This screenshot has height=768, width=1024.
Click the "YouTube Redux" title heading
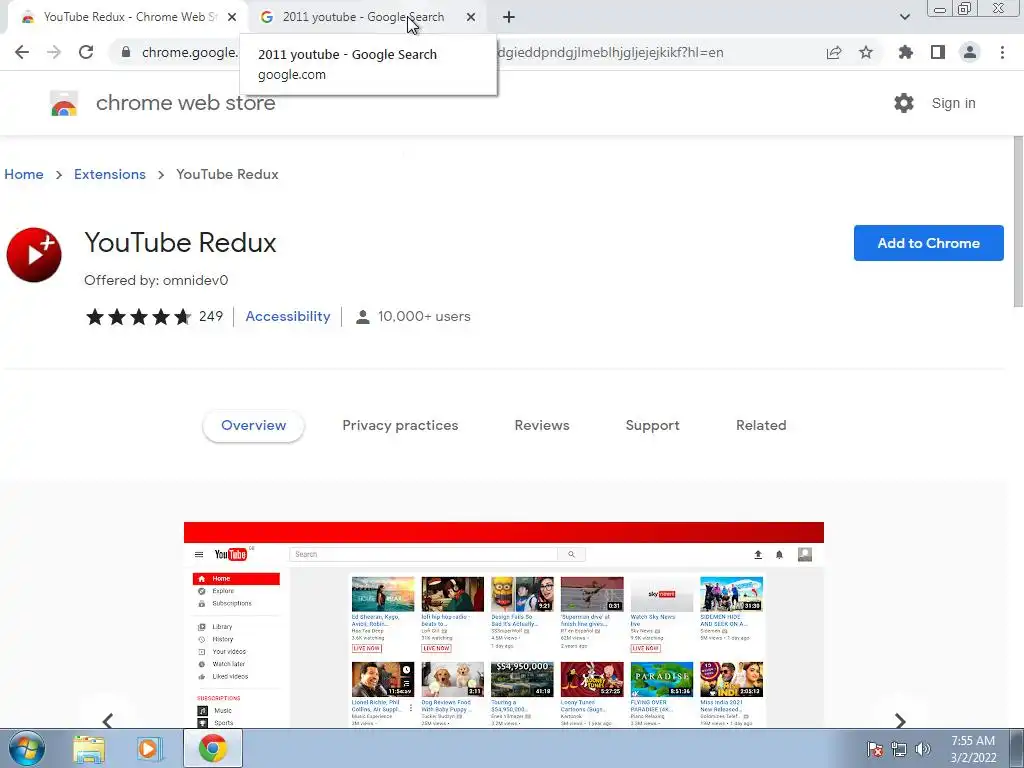coord(180,242)
